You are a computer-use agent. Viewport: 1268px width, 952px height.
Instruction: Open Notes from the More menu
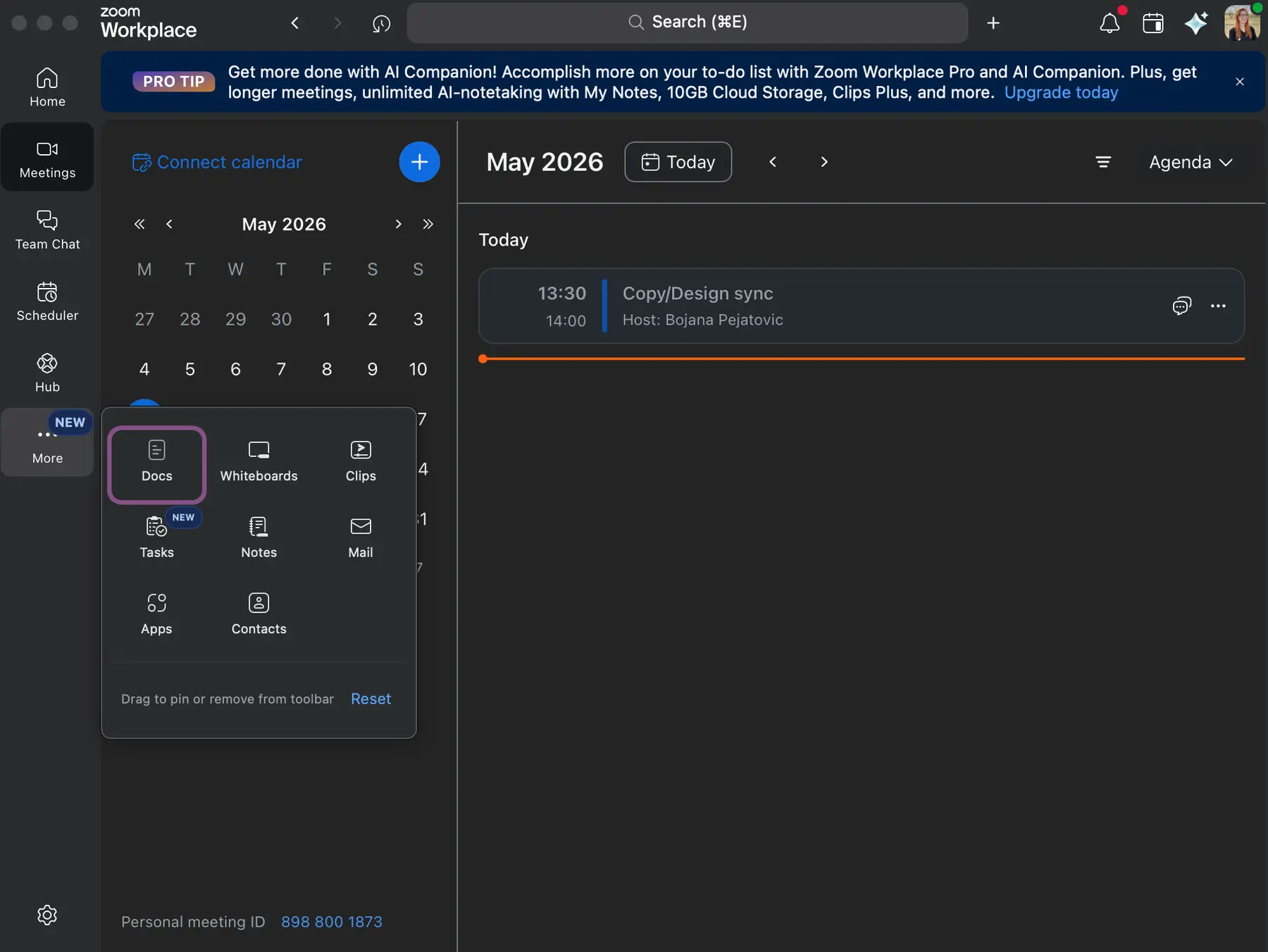point(259,539)
